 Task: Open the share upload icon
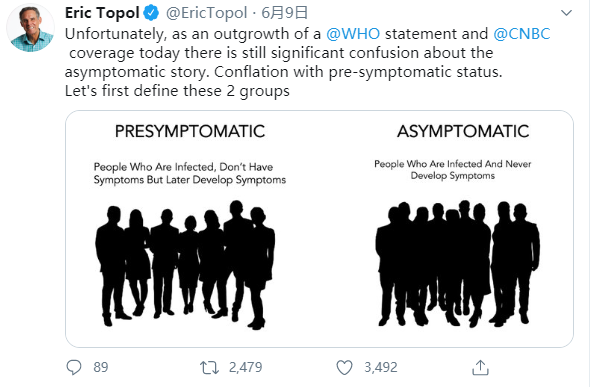480,367
